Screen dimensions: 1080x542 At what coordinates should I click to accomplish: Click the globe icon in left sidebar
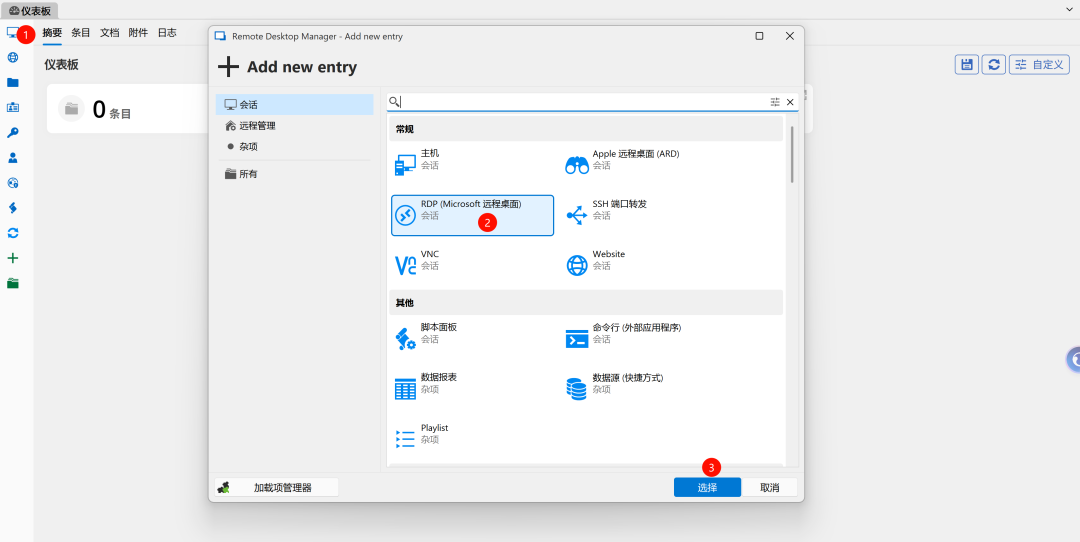[x=12, y=57]
